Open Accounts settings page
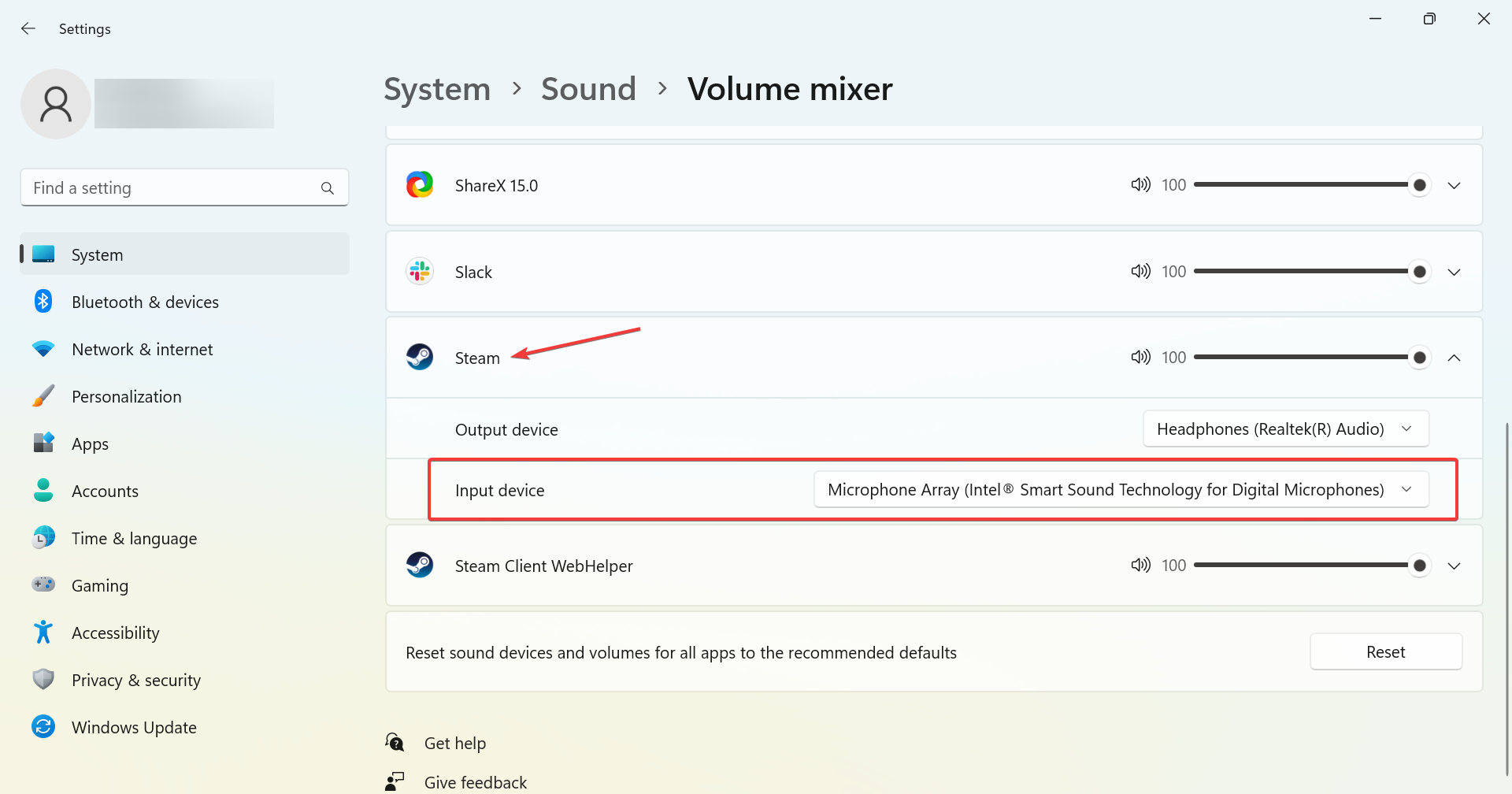This screenshot has height=794, width=1512. click(184, 491)
